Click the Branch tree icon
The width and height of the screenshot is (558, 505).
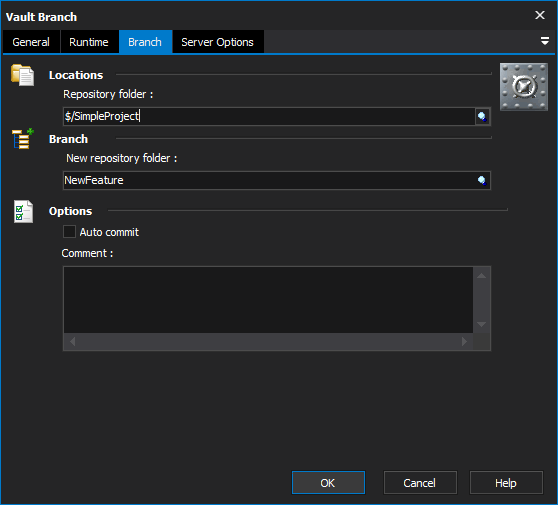tap(23, 138)
